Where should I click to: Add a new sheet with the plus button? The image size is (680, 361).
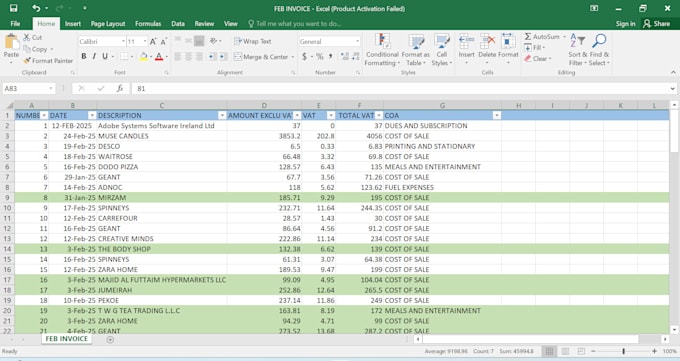pyautogui.click(x=110, y=339)
